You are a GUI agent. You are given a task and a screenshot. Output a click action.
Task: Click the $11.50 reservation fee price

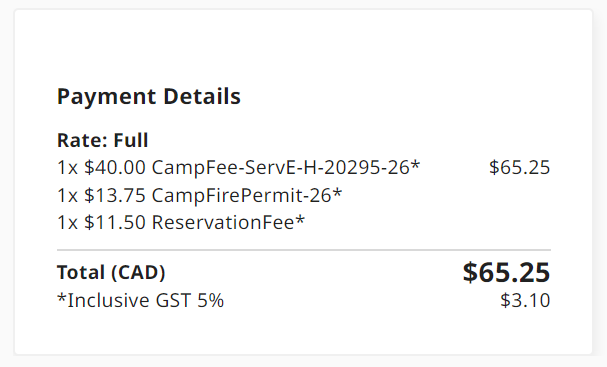tap(115, 223)
